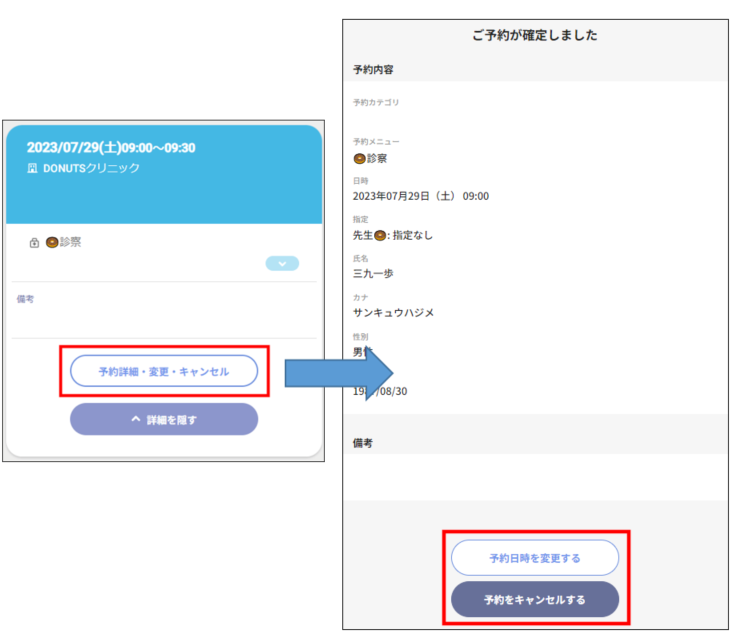Click date 2023年07月29日（土） 09:00
The width and height of the screenshot is (732, 632).
pyautogui.click(x=421, y=196)
